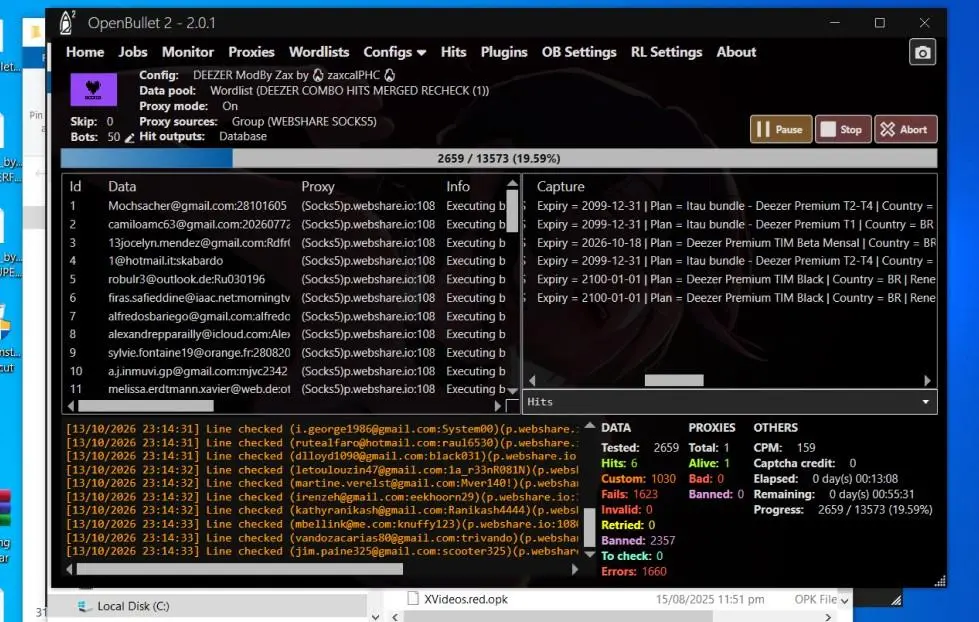Viewport: 979px width, 622px height.
Task: Click the Data column header
Action: click(122, 187)
